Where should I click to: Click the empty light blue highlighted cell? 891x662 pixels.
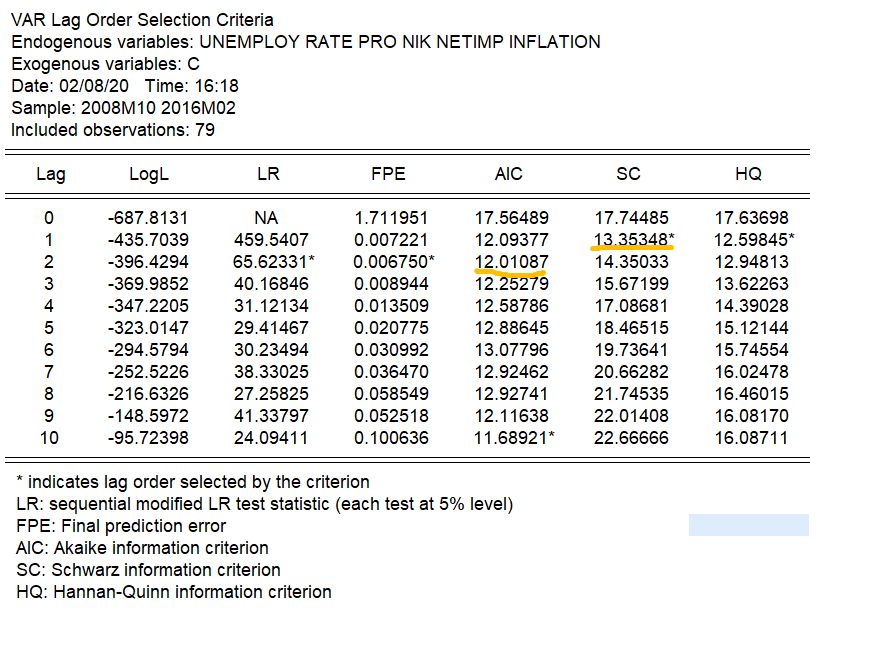point(748,525)
